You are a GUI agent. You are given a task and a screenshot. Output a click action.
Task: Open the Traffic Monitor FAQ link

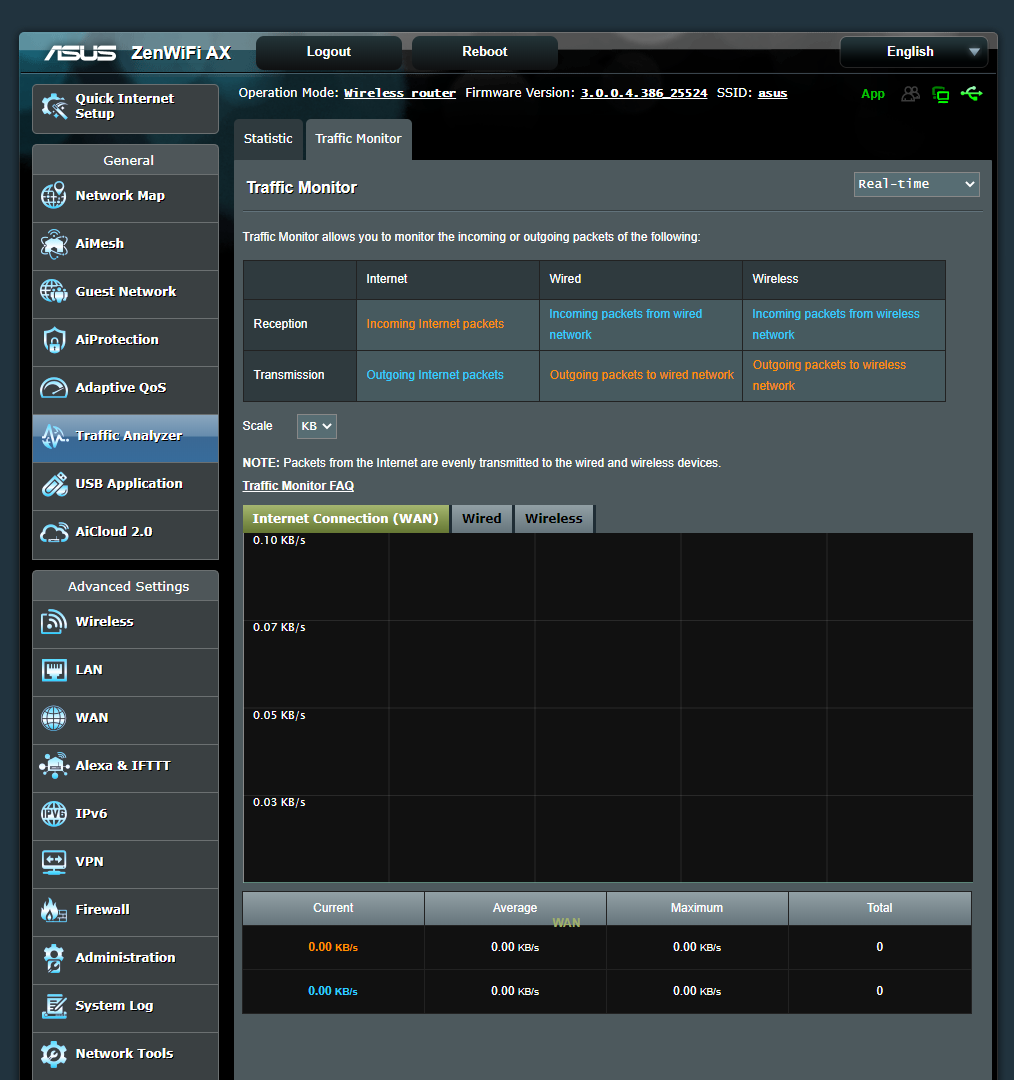pos(298,486)
